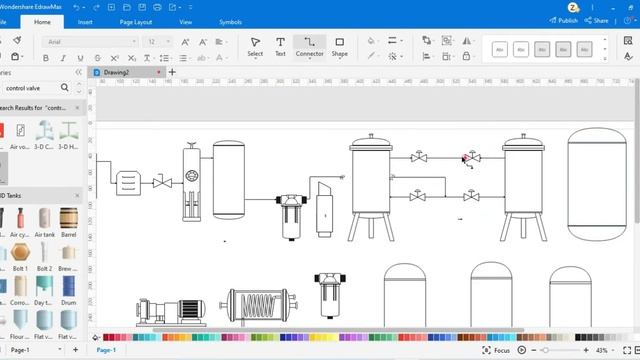Open bullet list dropdown

[184, 58]
